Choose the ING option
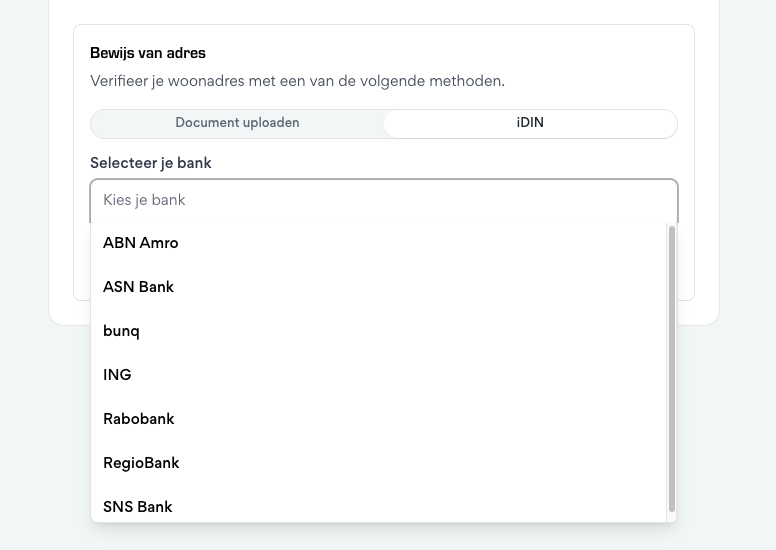 click(117, 375)
